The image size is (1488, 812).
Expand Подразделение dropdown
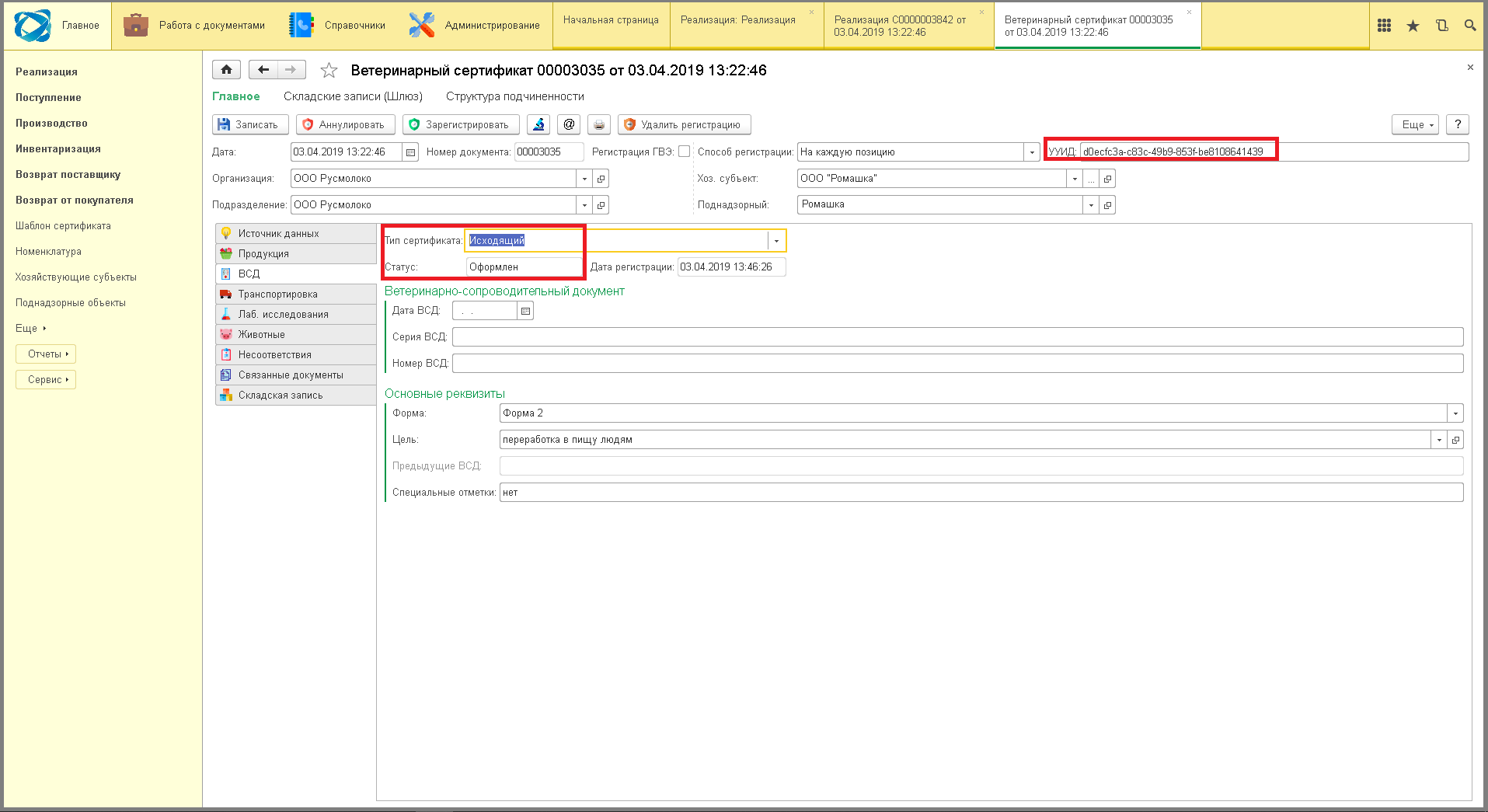pos(584,205)
